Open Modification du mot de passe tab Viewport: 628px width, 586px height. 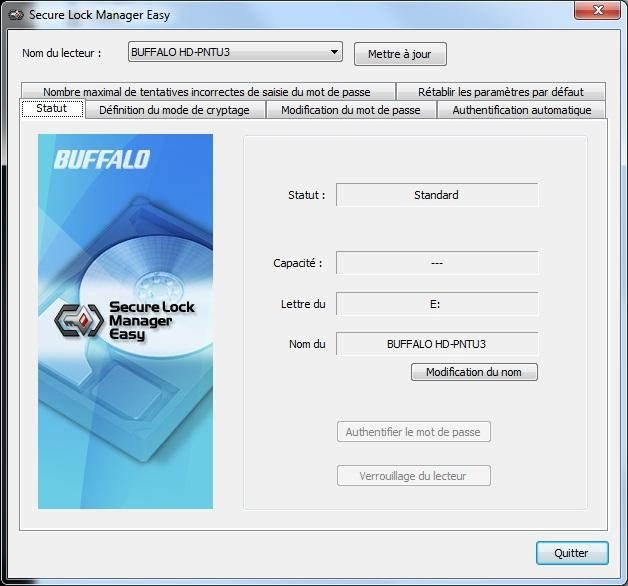[350, 110]
